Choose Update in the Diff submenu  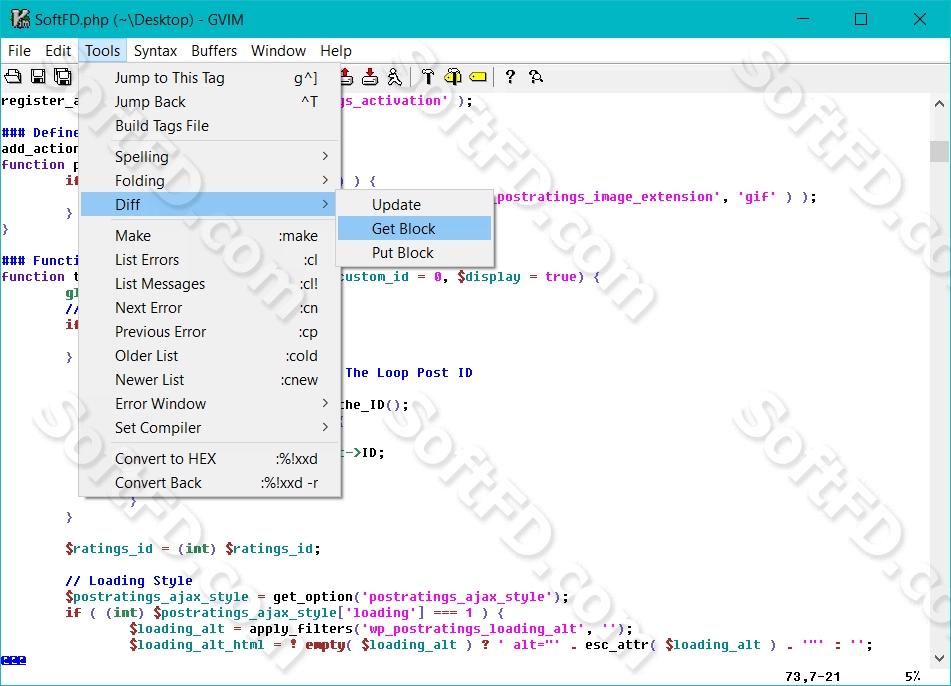415,204
